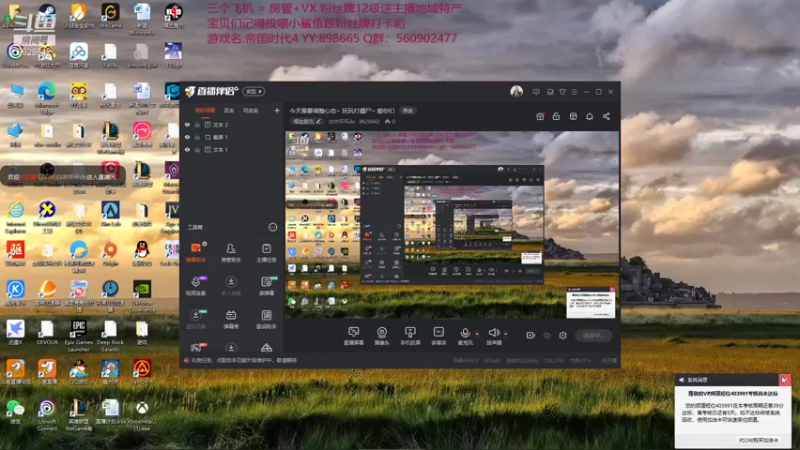Close the 系统消息 popup

point(784,380)
